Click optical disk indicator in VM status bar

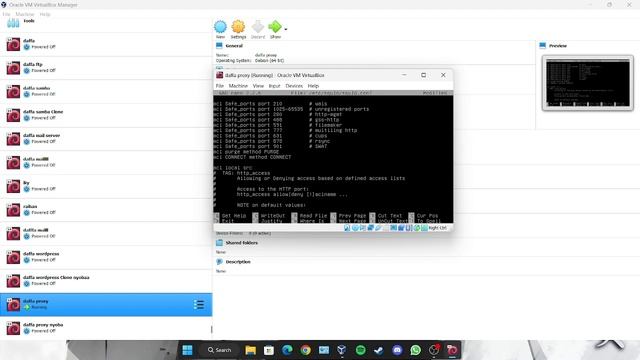[x=355, y=228]
